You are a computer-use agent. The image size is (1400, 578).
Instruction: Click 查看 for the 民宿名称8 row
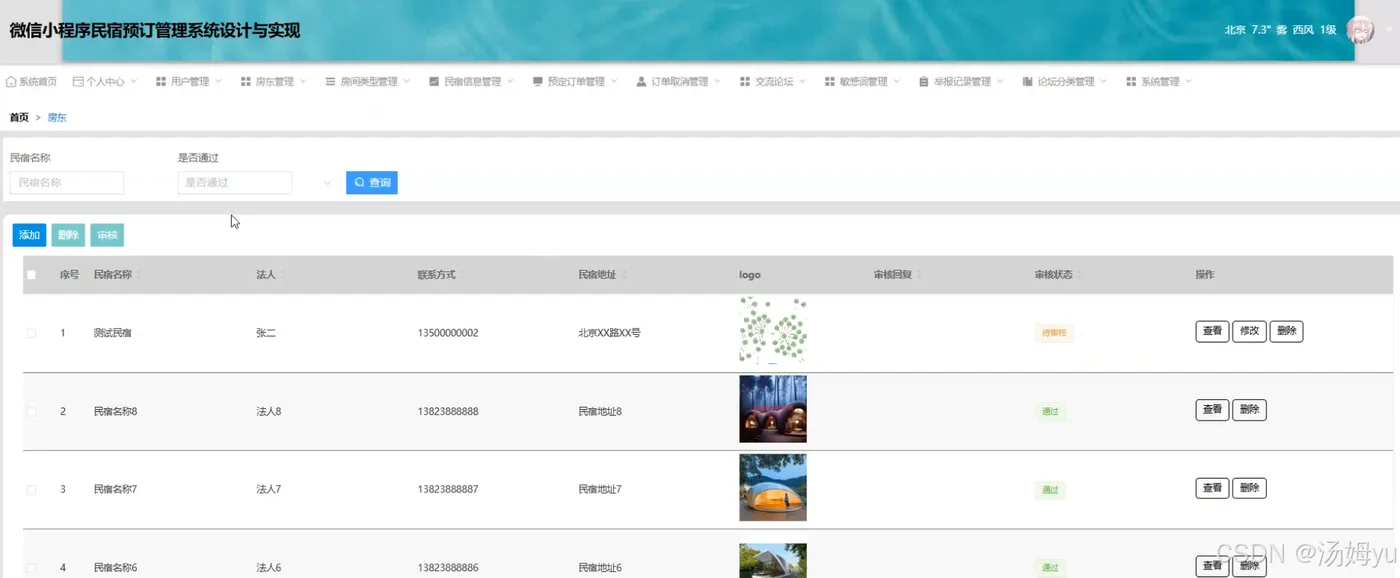1212,410
